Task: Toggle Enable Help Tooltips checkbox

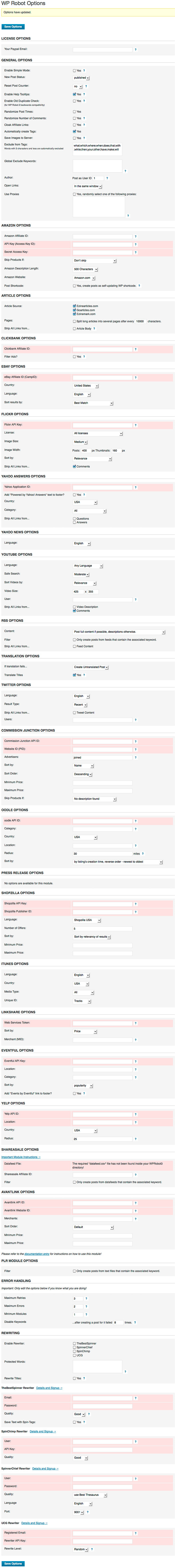Action: coord(74,94)
